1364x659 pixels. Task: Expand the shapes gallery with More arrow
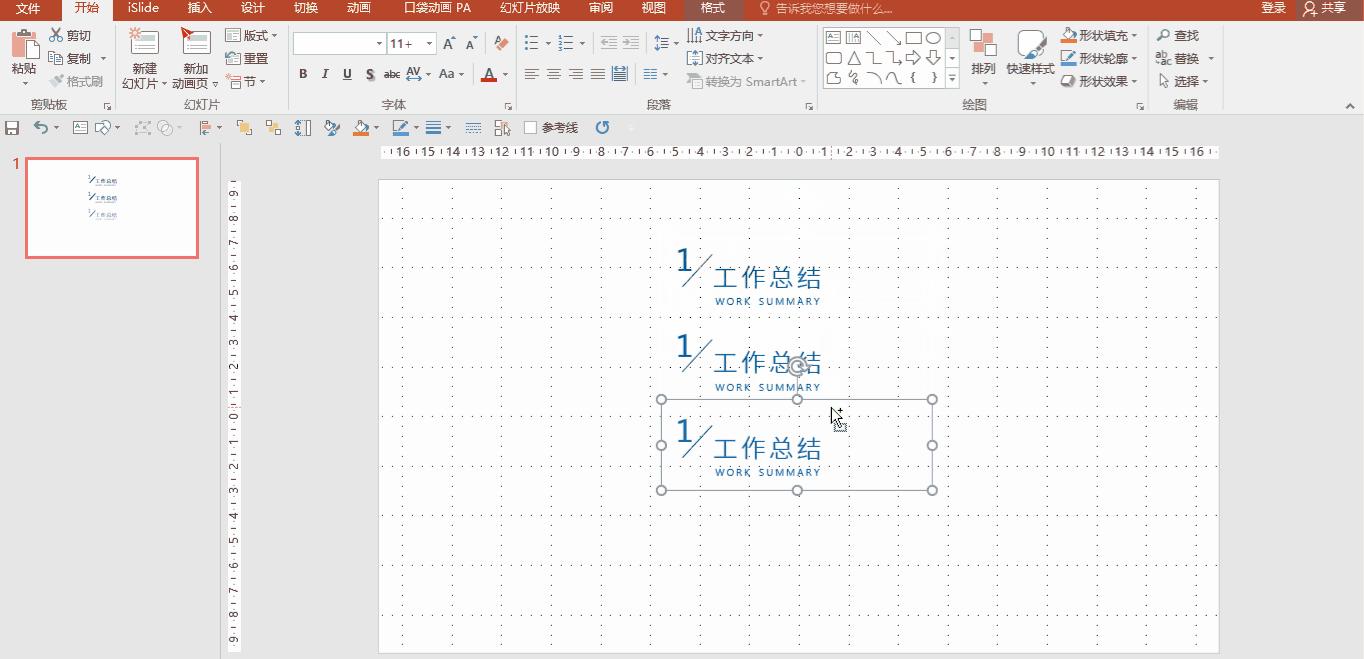point(952,78)
